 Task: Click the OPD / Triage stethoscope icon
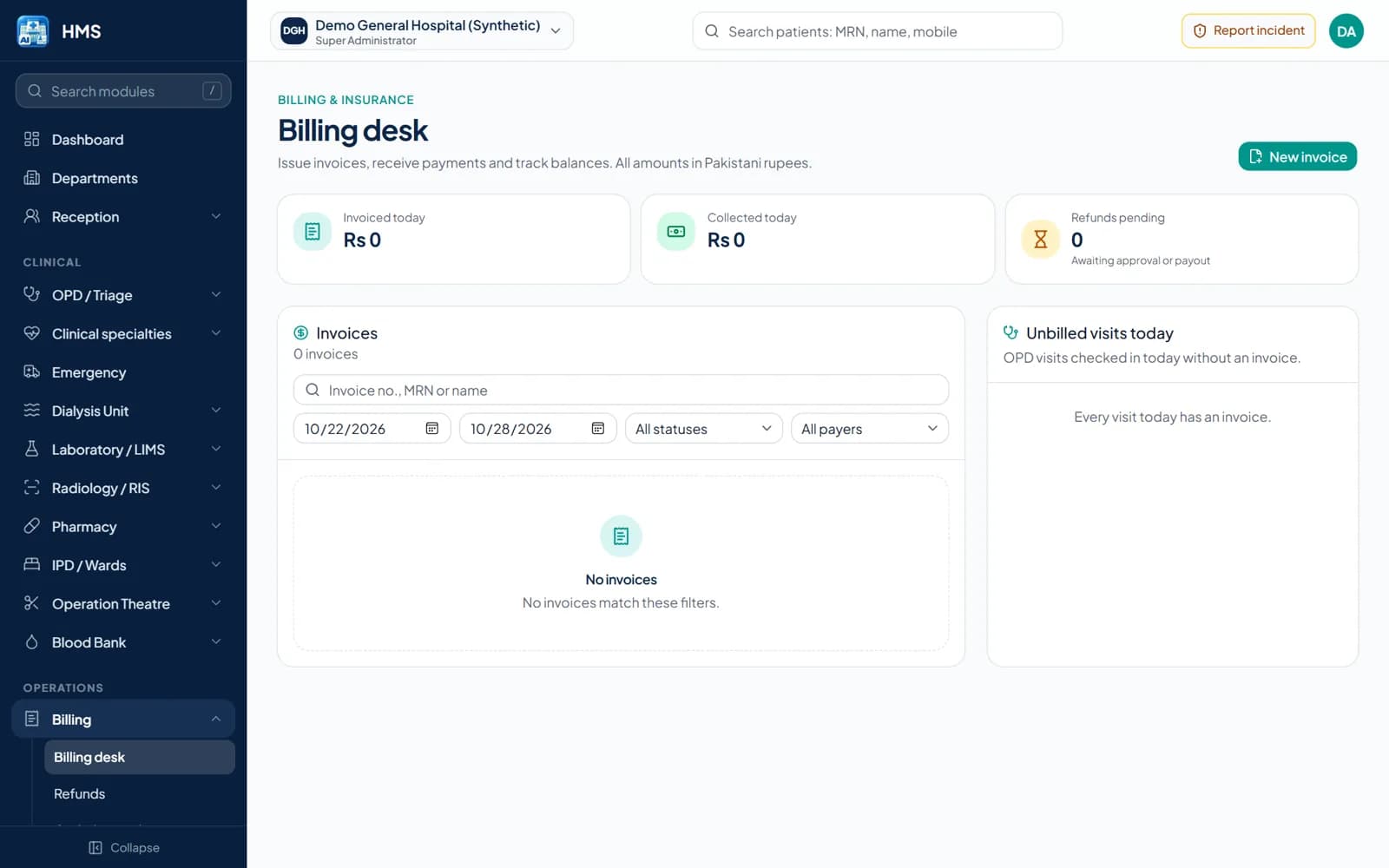[32, 294]
